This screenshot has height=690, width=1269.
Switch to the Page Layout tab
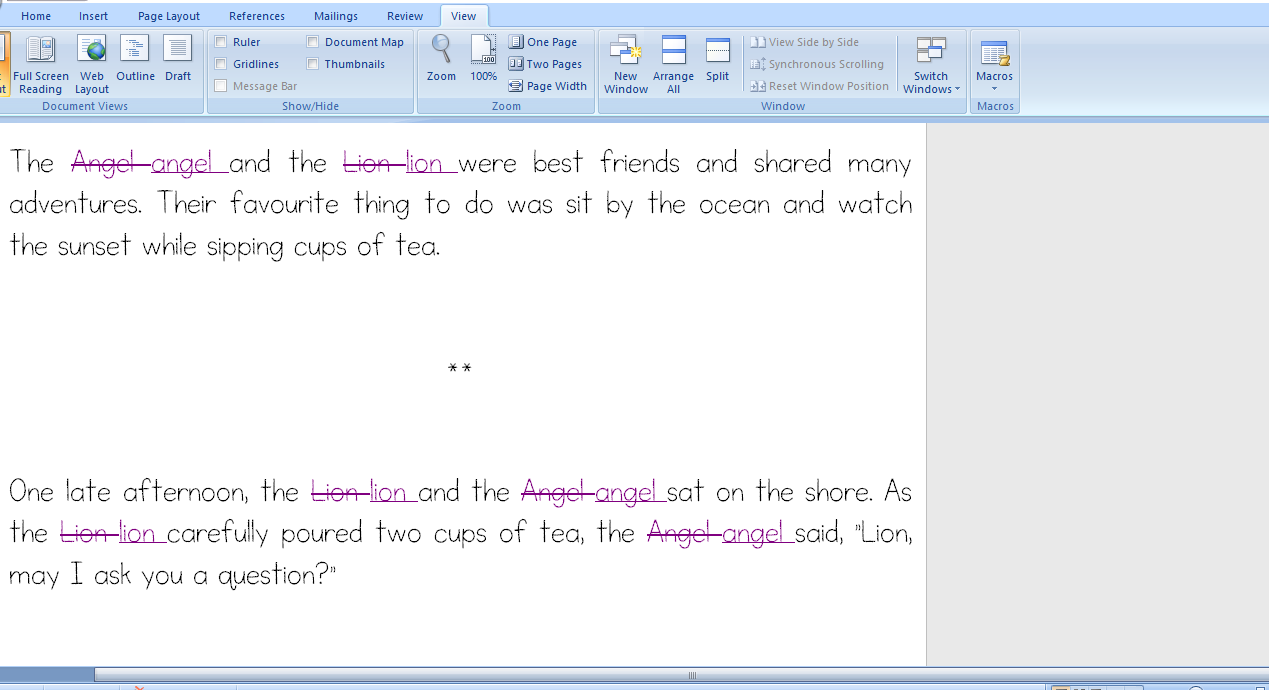tap(169, 16)
